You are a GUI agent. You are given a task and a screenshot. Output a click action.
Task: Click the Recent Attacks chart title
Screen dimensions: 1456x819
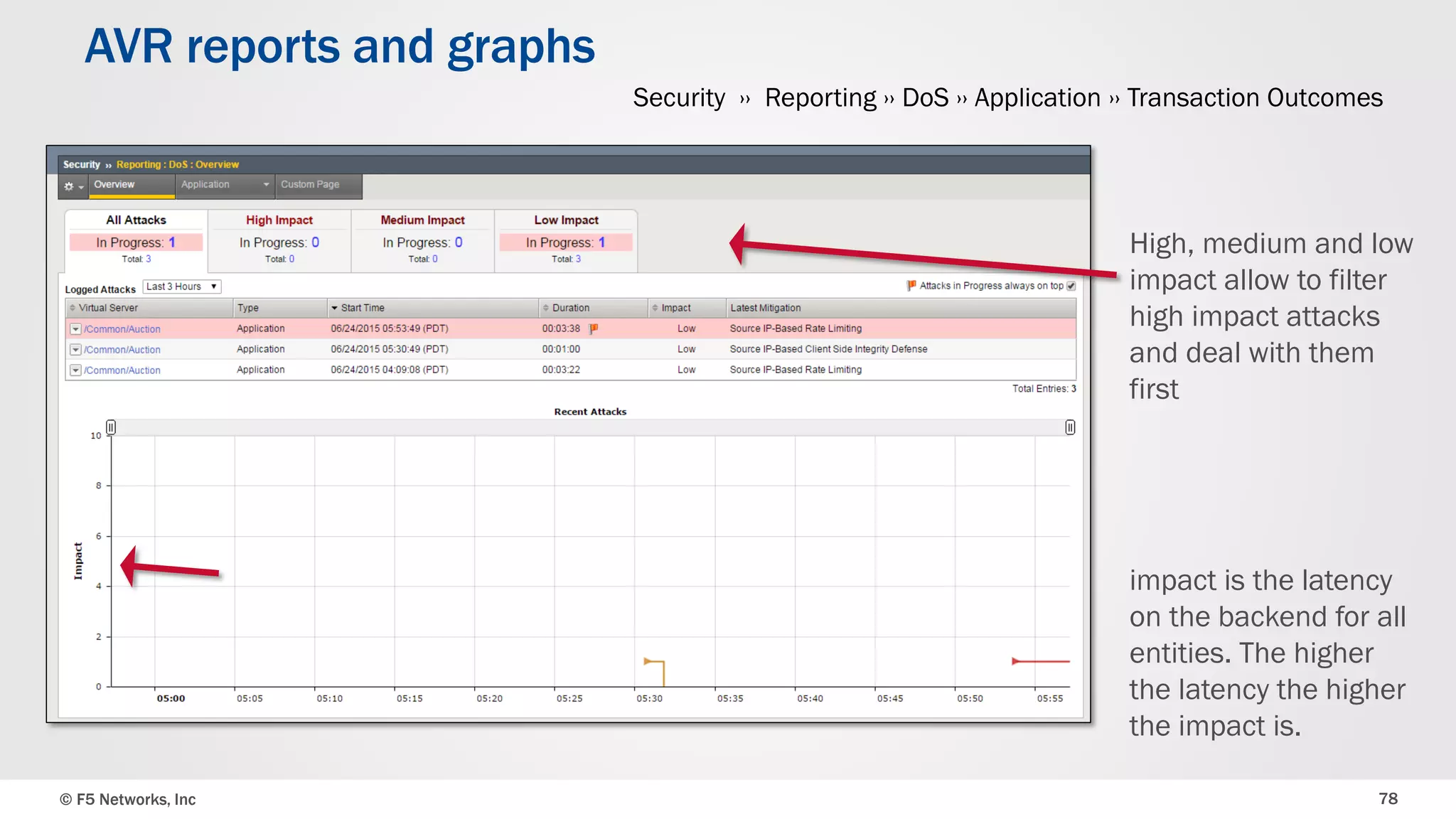[x=590, y=412]
